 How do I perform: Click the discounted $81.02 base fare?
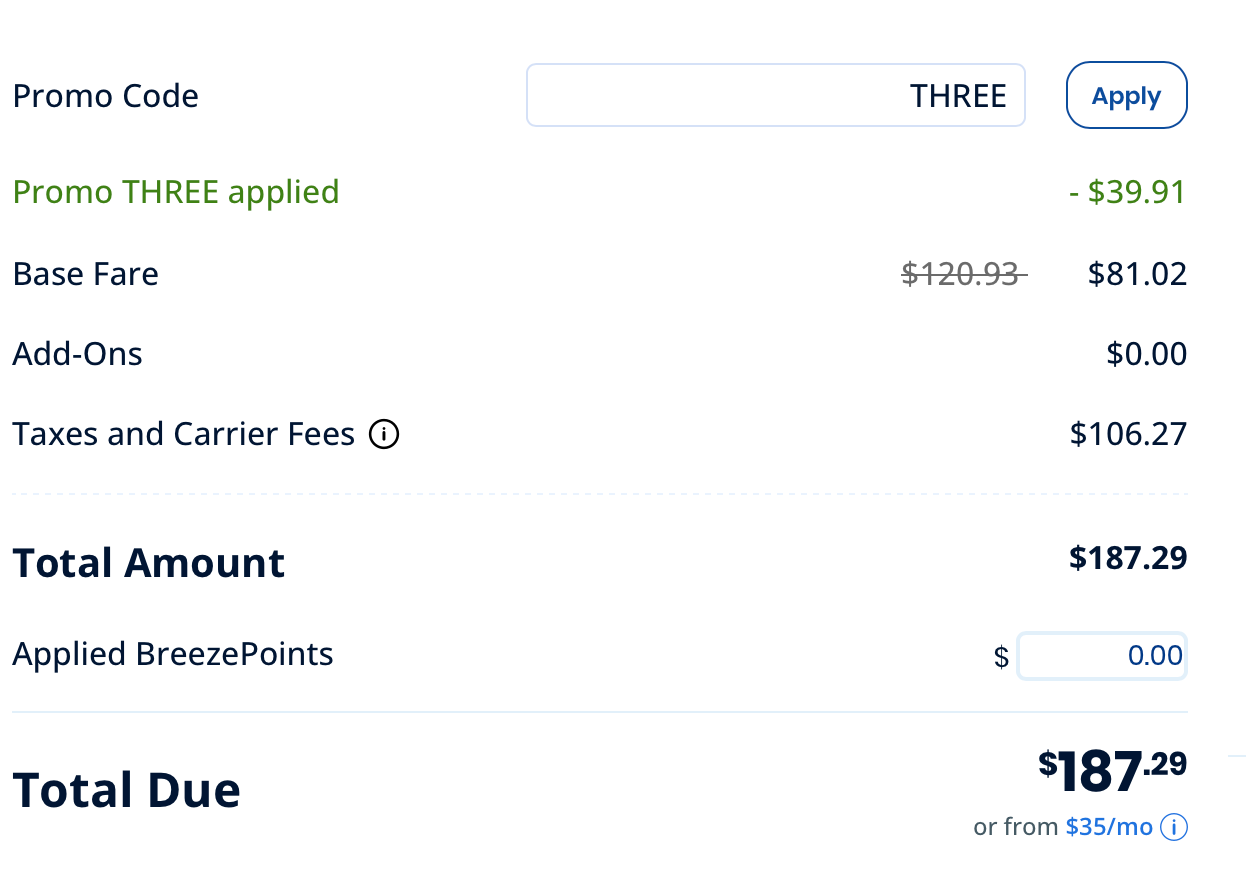coord(1137,274)
